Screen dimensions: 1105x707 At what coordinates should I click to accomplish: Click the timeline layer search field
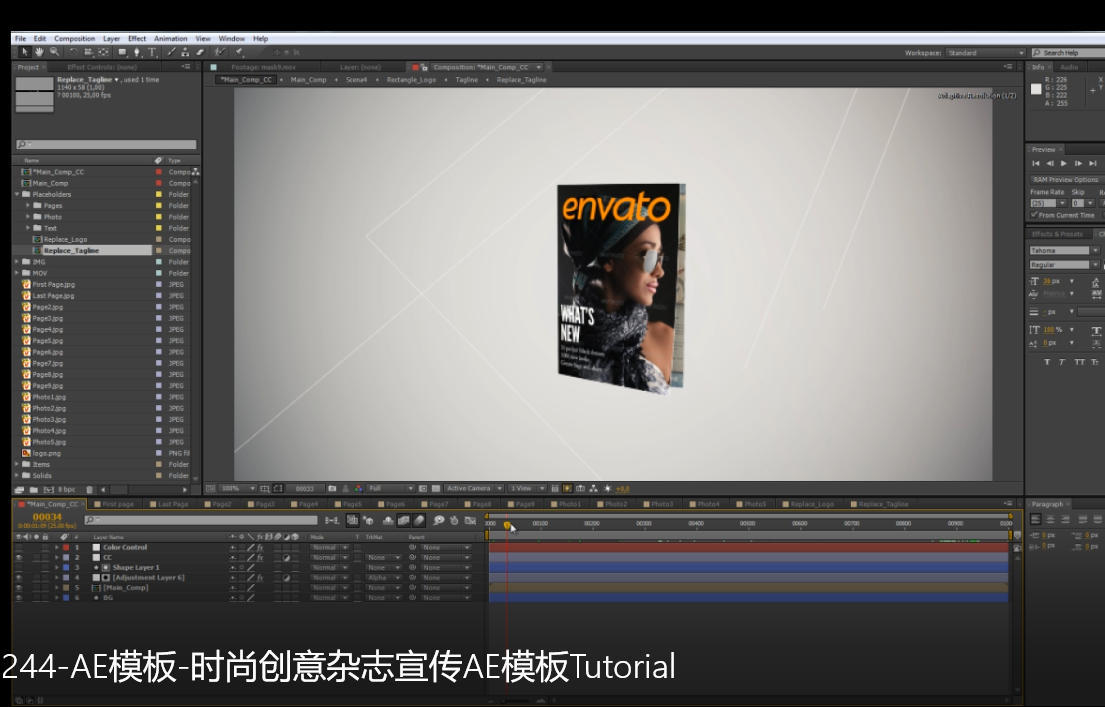(201, 520)
